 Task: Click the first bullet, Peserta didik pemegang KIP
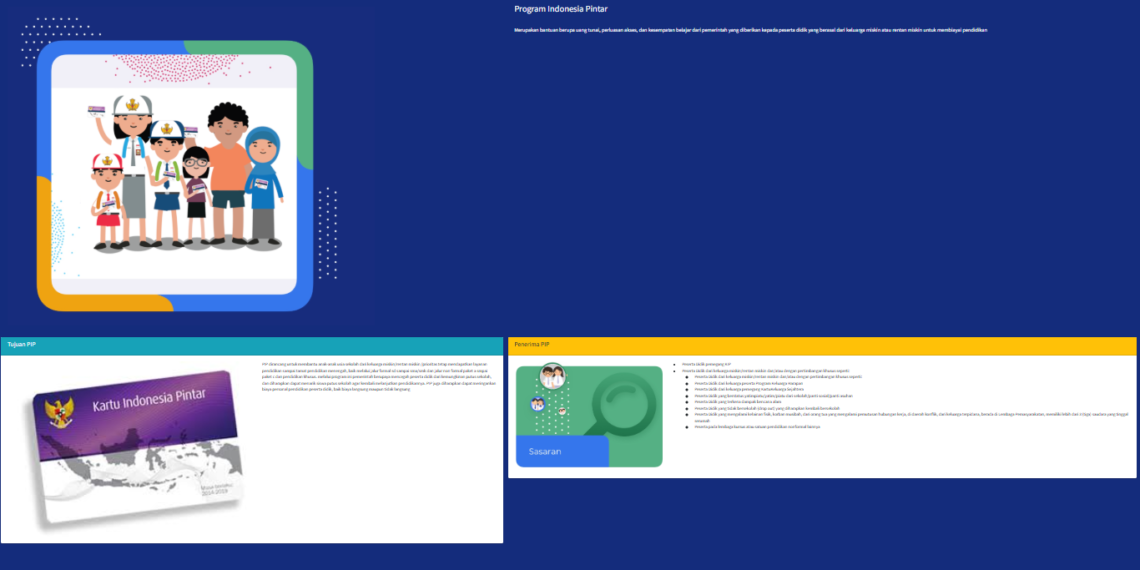[x=706, y=364]
